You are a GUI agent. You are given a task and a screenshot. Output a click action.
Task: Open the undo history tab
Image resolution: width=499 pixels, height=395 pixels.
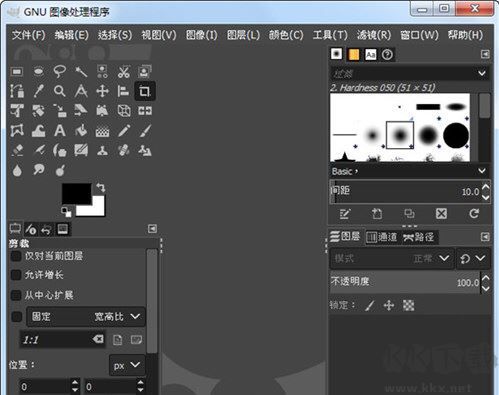(46, 229)
